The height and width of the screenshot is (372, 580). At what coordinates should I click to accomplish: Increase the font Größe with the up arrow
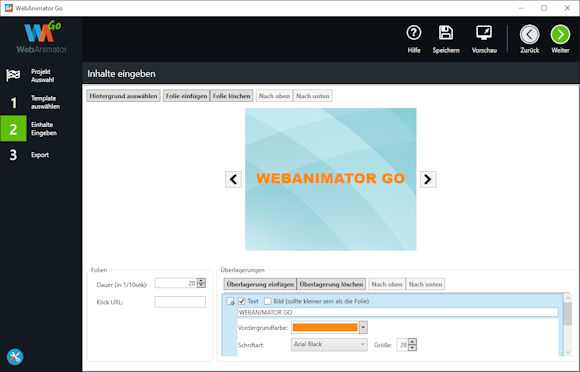(412, 342)
